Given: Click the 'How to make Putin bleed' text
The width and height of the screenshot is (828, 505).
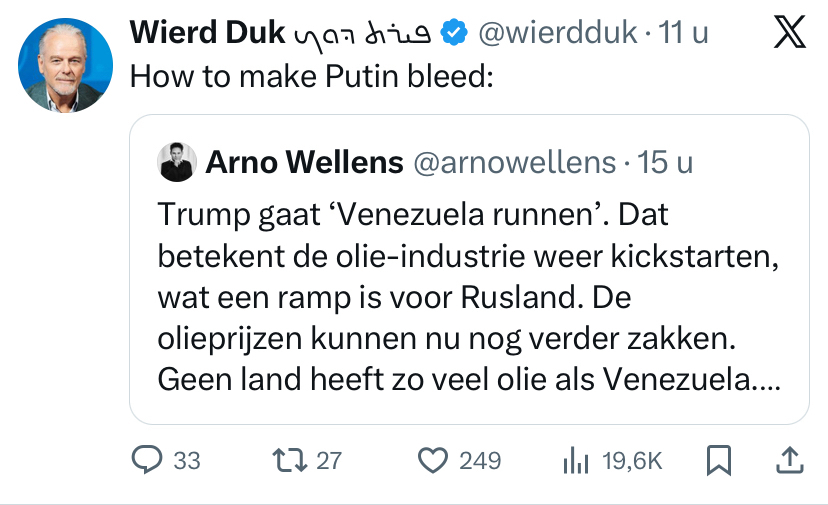Looking at the screenshot, I should (312, 77).
